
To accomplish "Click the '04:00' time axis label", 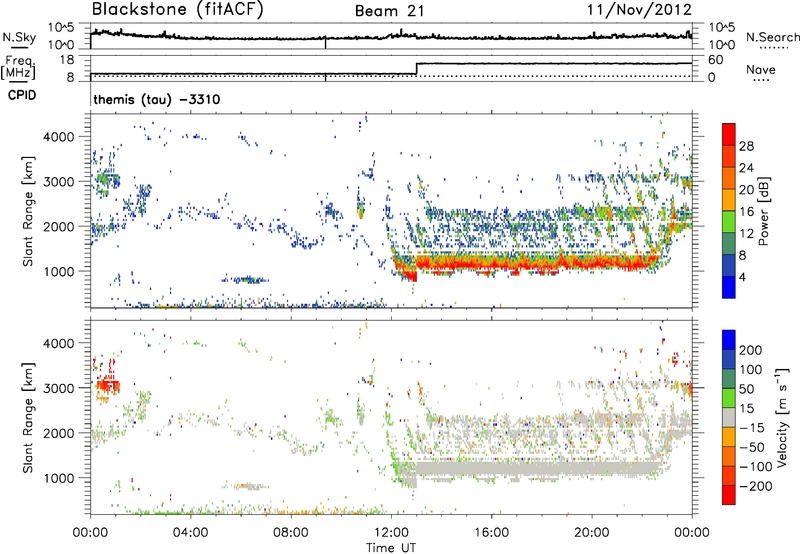I will (x=190, y=533).
